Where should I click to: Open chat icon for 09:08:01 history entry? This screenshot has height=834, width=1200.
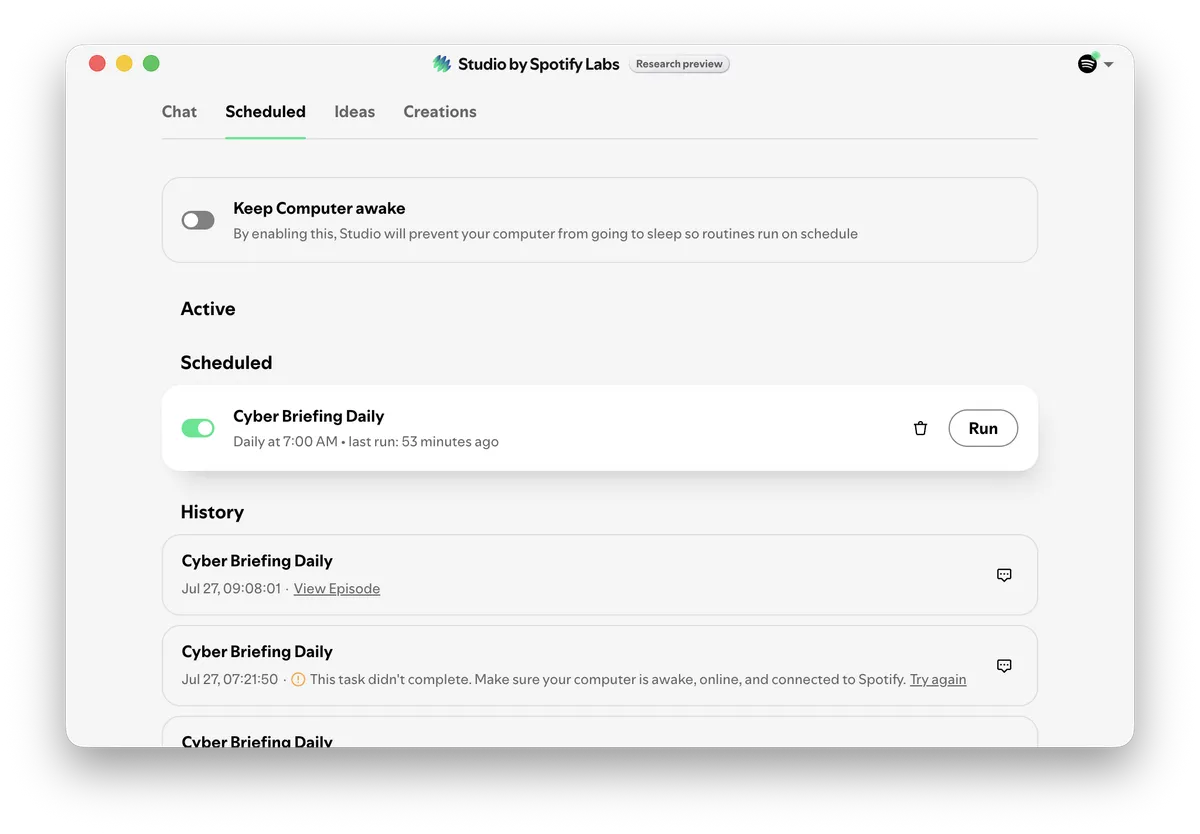1004,575
